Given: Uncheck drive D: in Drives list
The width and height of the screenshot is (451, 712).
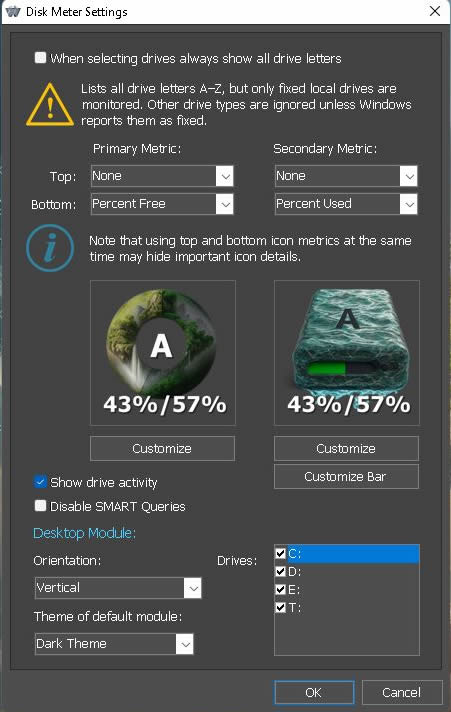Looking at the screenshot, I should (281, 571).
